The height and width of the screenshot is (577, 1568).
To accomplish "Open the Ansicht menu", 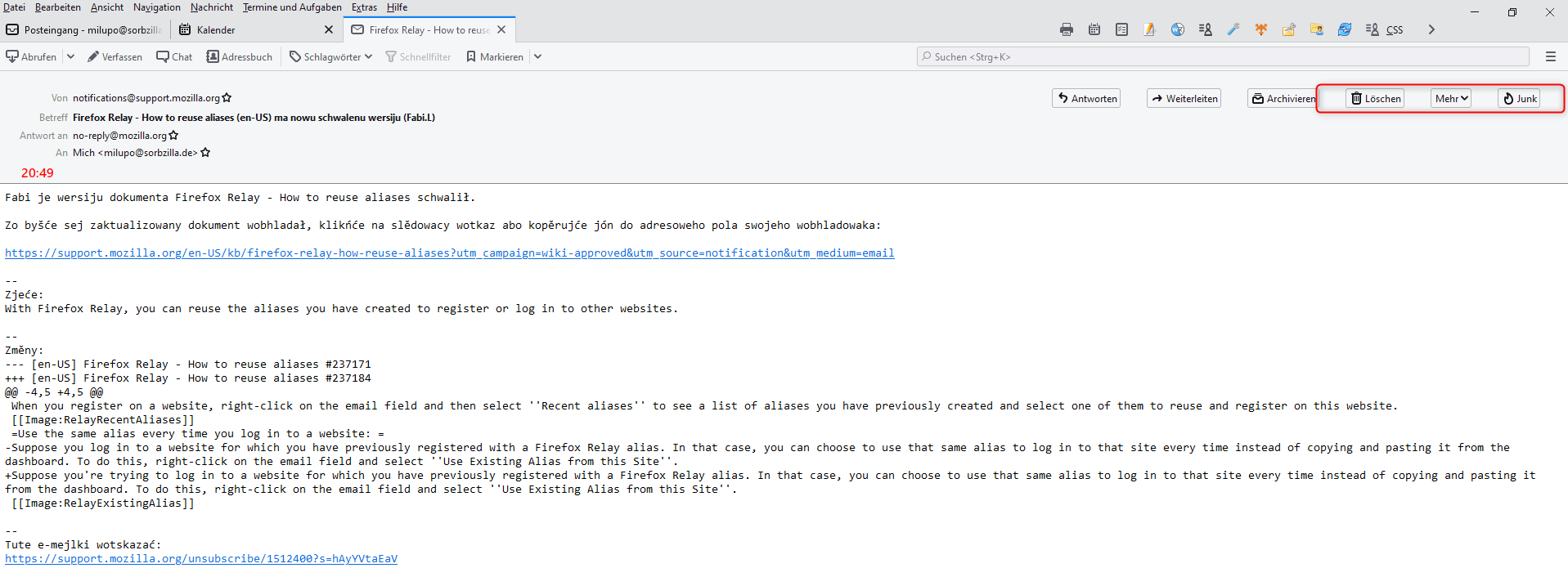I will (107, 7).
